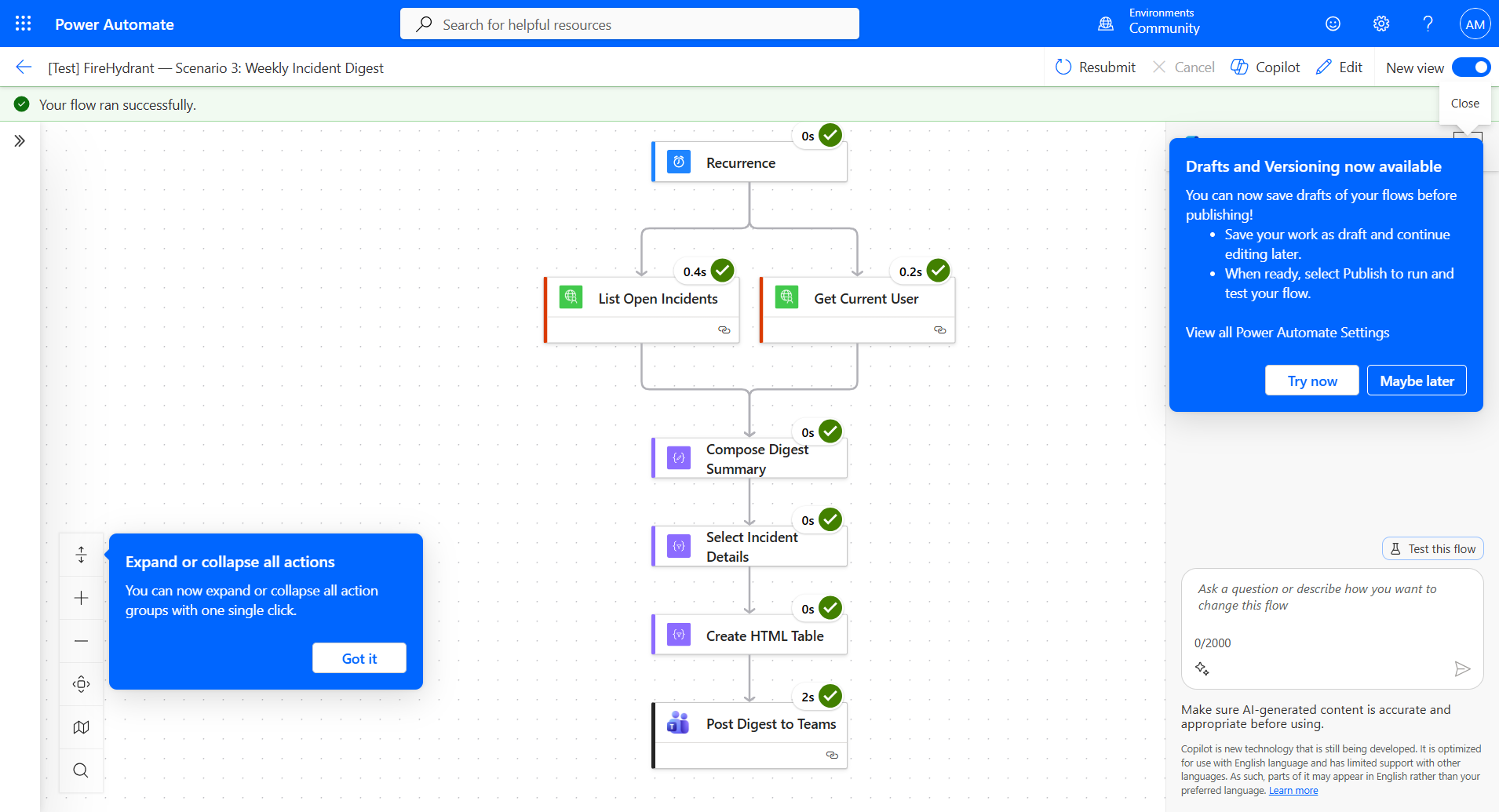Image resolution: width=1499 pixels, height=812 pixels.
Task: Click the Copilot sparkle prompts icon
Action: pyautogui.click(x=1202, y=669)
